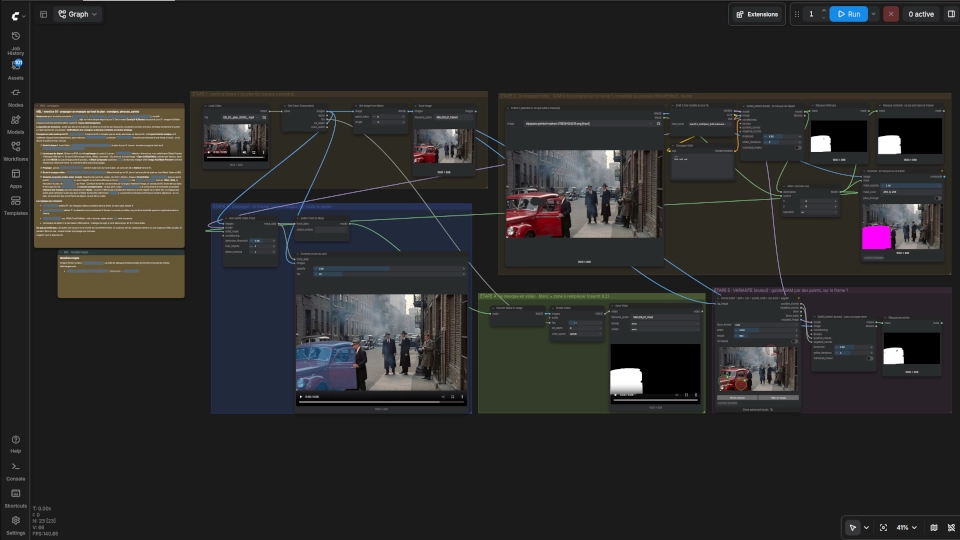This screenshot has width=960, height=540.
Task: Open the Console panel
Action: point(15,471)
